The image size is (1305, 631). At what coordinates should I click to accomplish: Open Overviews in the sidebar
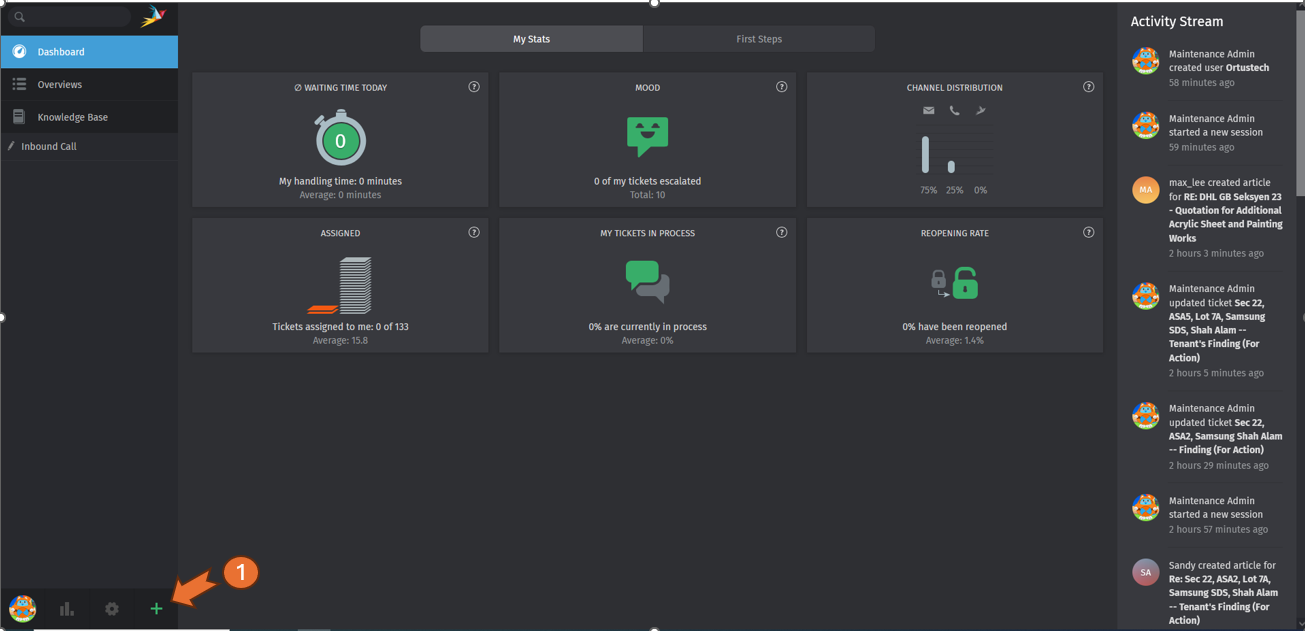tap(60, 85)
